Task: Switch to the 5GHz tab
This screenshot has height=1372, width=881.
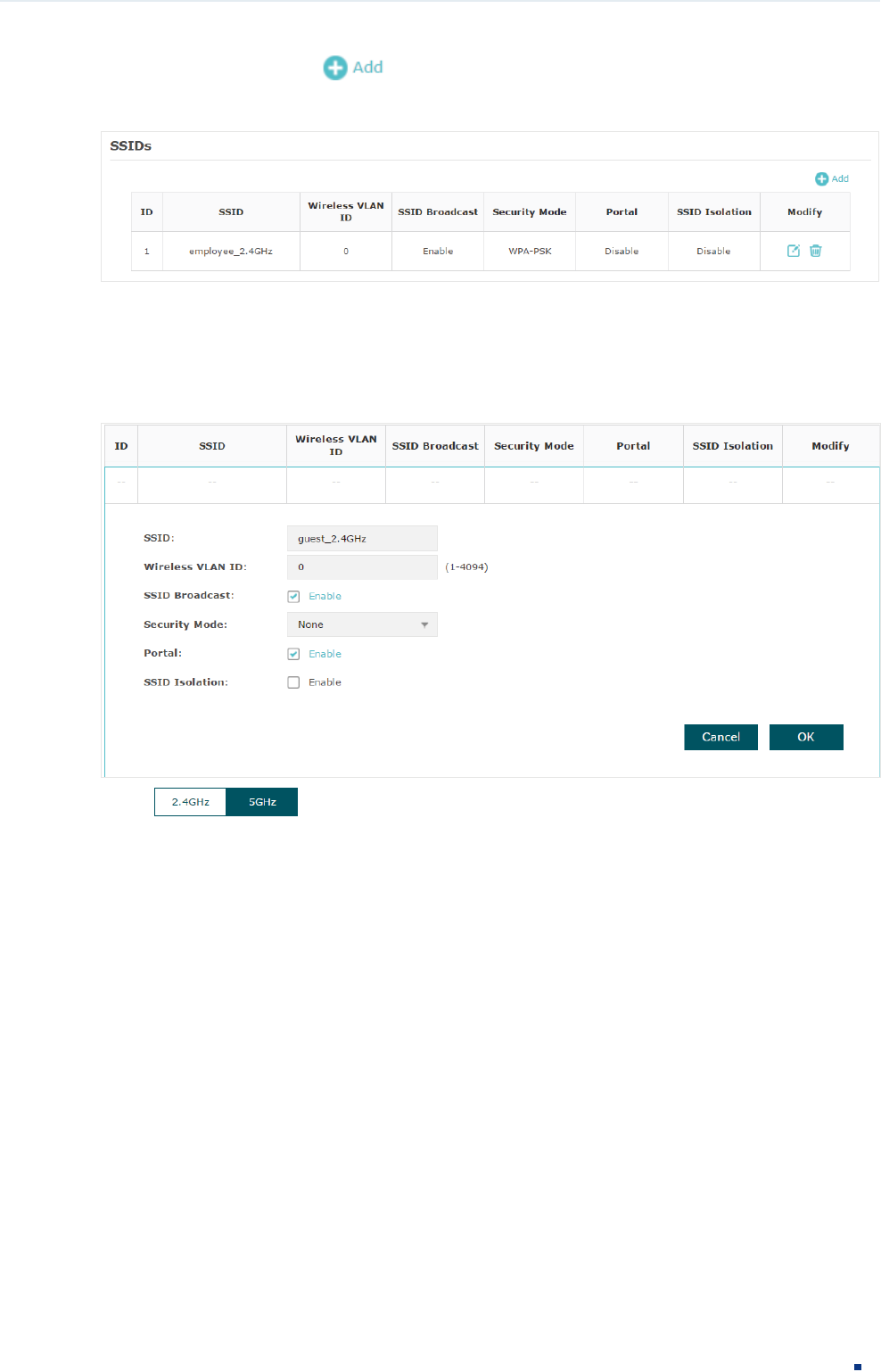Action: click(262, 802)
